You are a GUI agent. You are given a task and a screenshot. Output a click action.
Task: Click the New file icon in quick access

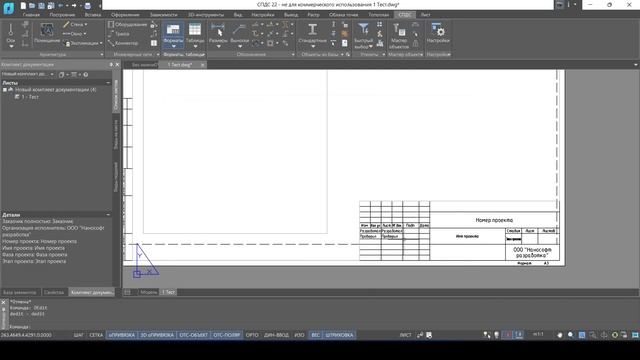pos(23,6)
